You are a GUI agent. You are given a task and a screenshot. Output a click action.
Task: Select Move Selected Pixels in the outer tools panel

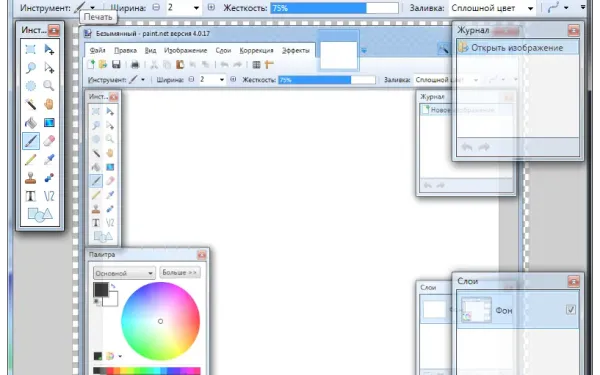tap(49, 49)
